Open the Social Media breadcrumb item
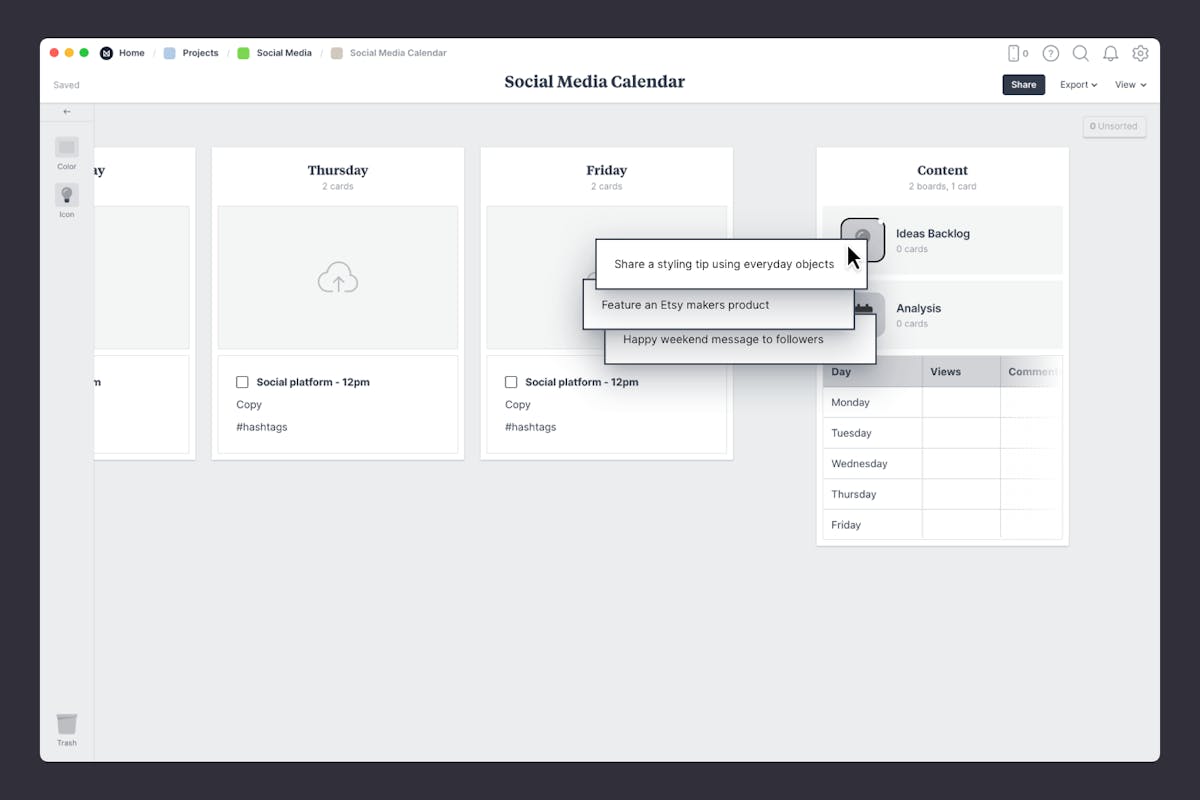 coord(284,53)
